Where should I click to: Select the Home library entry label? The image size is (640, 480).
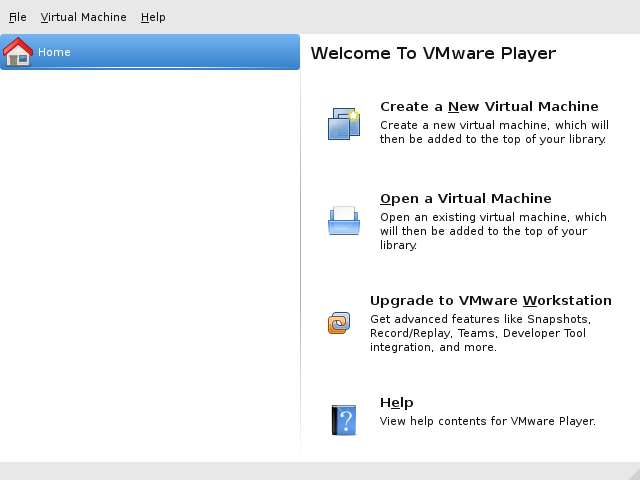pyautogui.click(x=54, y=52)
